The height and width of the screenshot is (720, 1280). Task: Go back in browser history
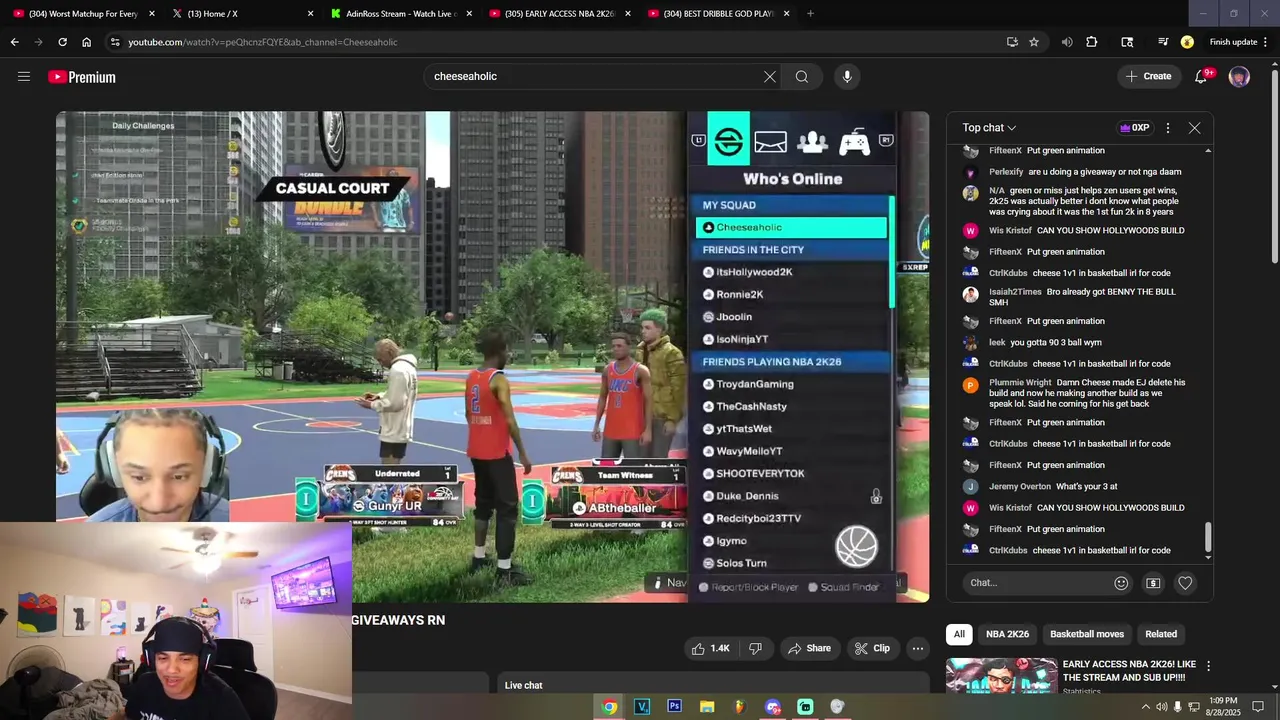click(14, 42)
